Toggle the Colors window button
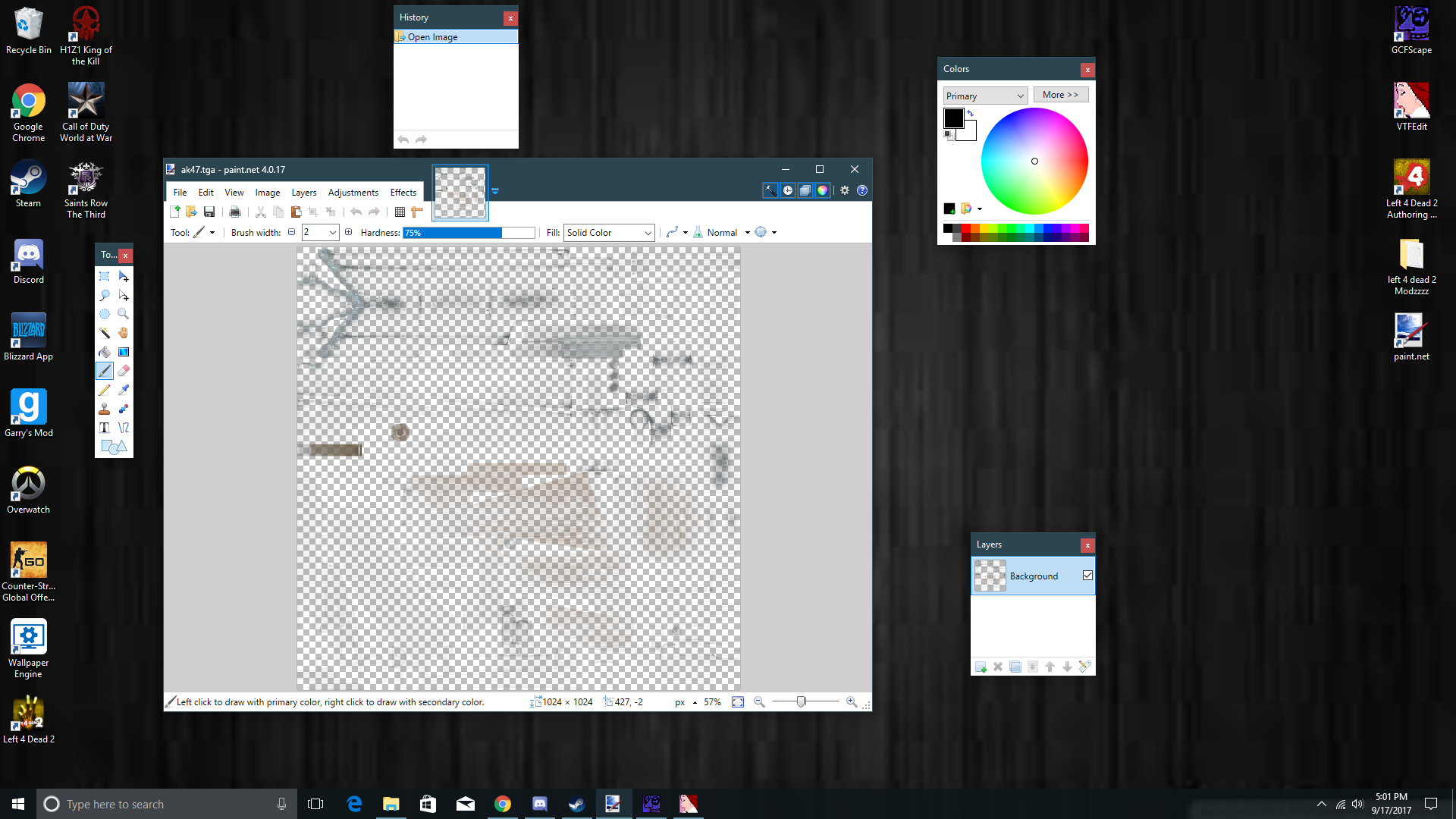The image size is (1456, 819). tap(823, 190)
